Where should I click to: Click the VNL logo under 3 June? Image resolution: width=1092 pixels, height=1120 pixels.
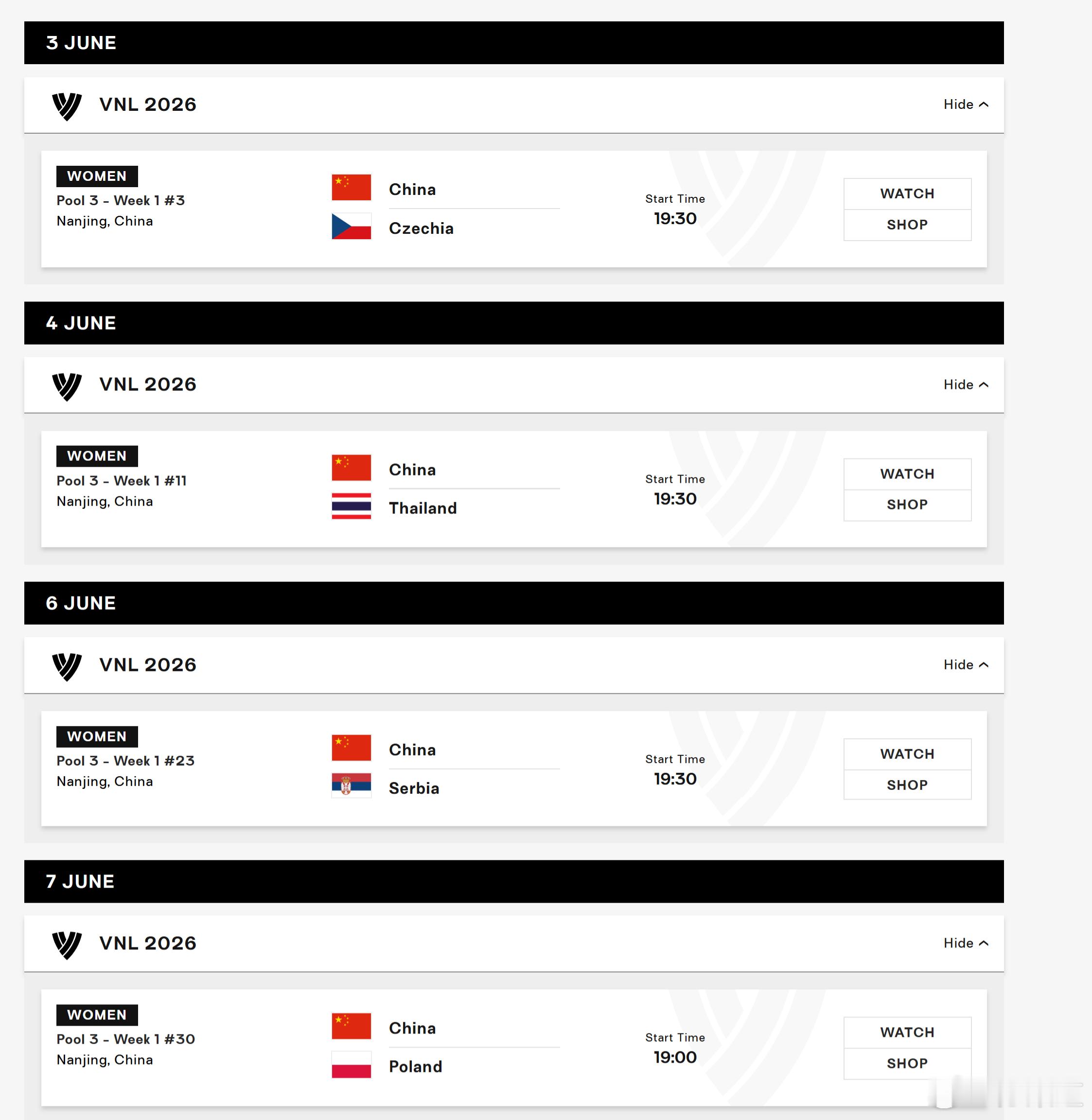(x=67, y=106)
